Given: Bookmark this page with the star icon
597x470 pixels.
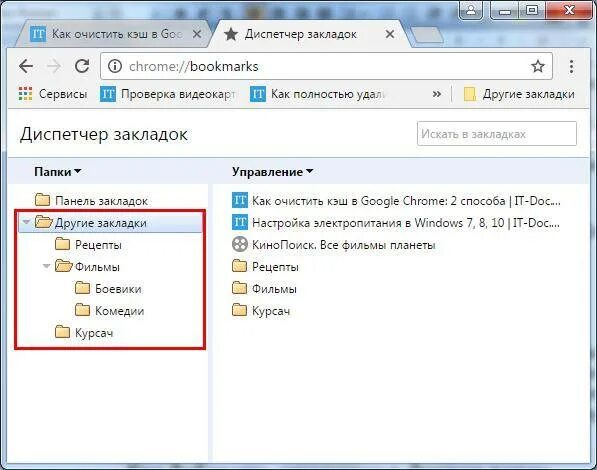Looking at the screenshot, I should pyautogui.click(x=538, y=66).
